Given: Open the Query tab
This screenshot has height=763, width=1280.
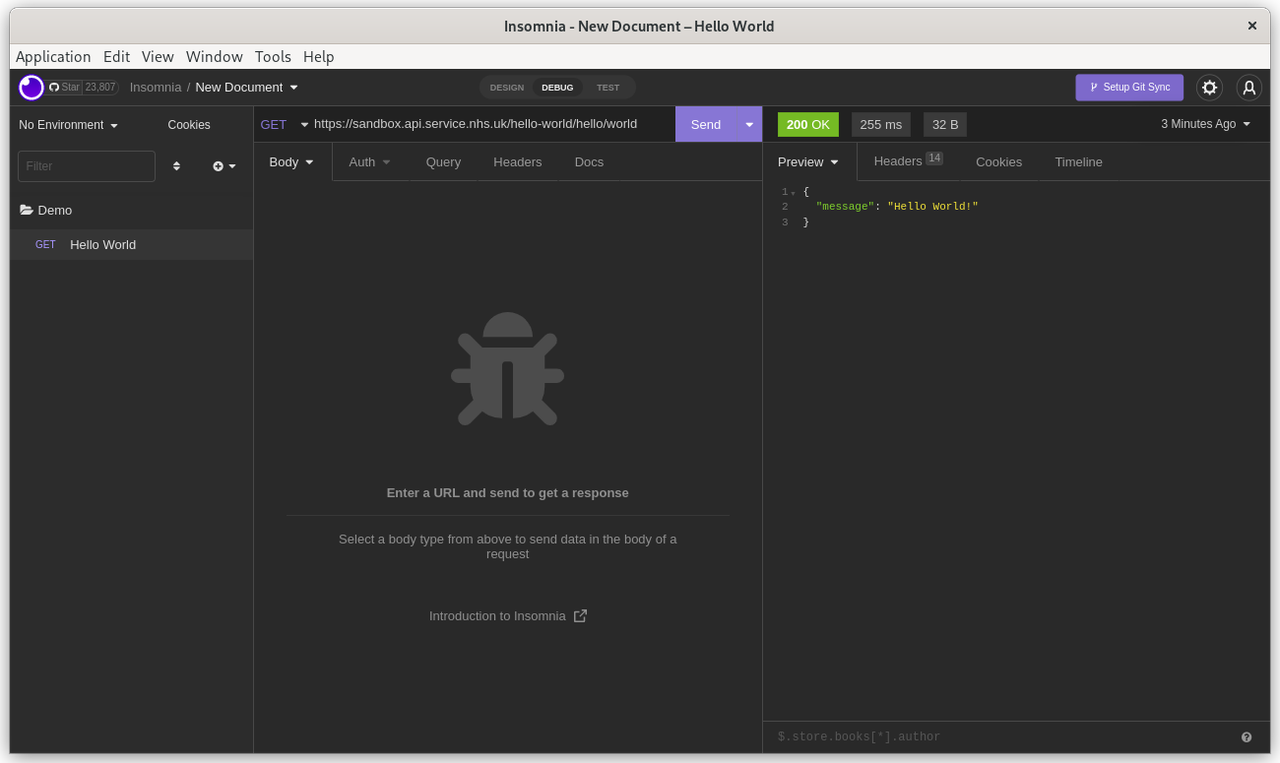Looking at the screenshot, I should pos(443,162).
